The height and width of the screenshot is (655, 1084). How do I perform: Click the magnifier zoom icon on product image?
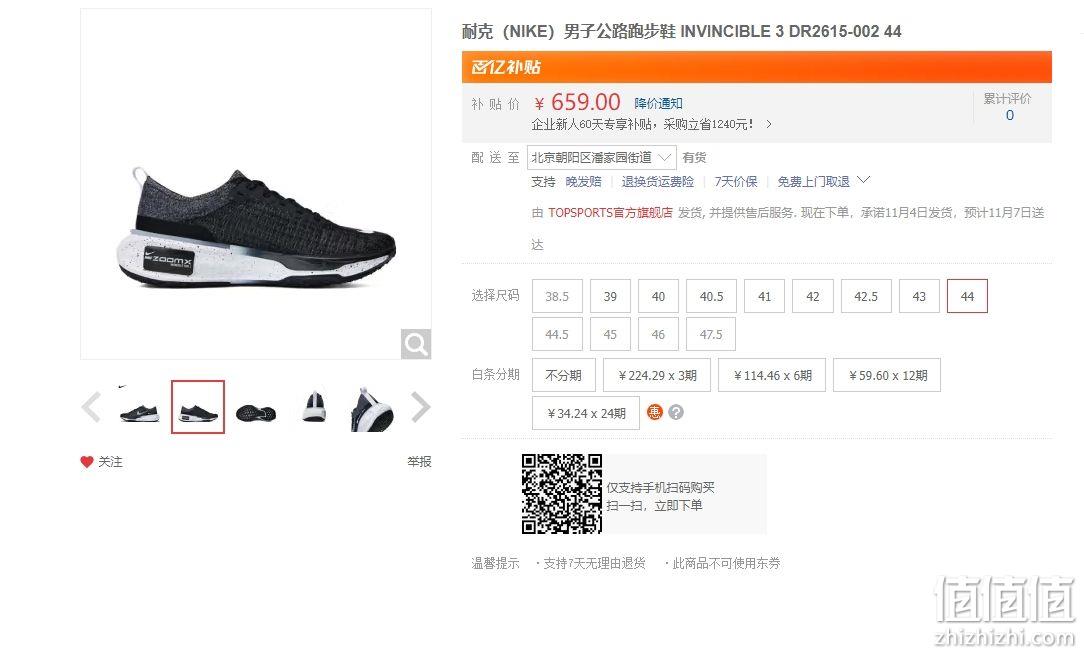(x=415, y=344)
